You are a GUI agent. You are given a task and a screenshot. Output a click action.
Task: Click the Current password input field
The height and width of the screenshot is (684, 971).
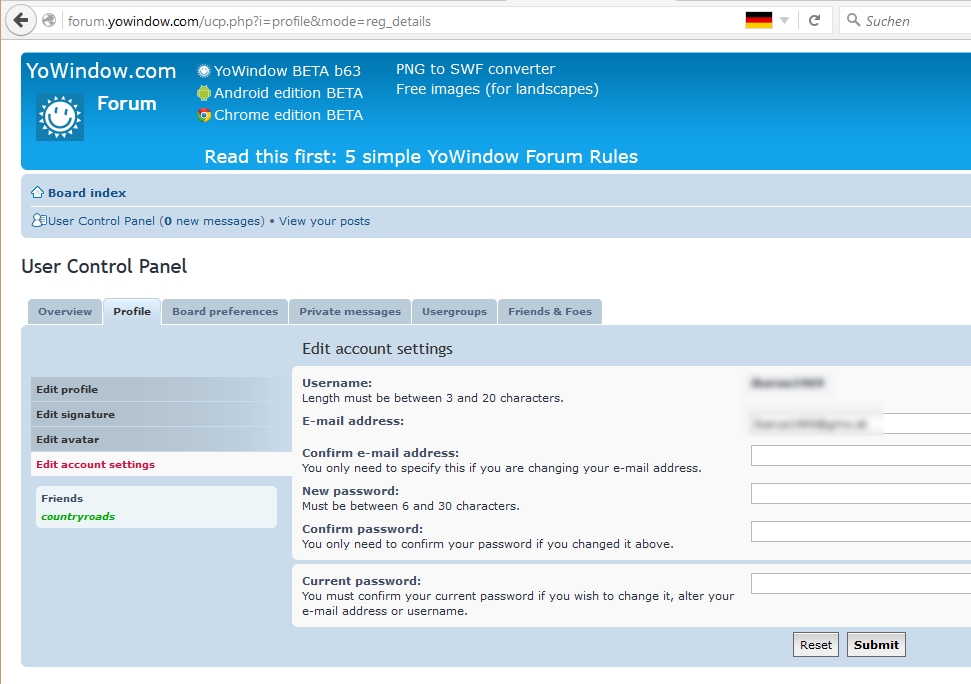pyautogui.click(x=860, y=584)
